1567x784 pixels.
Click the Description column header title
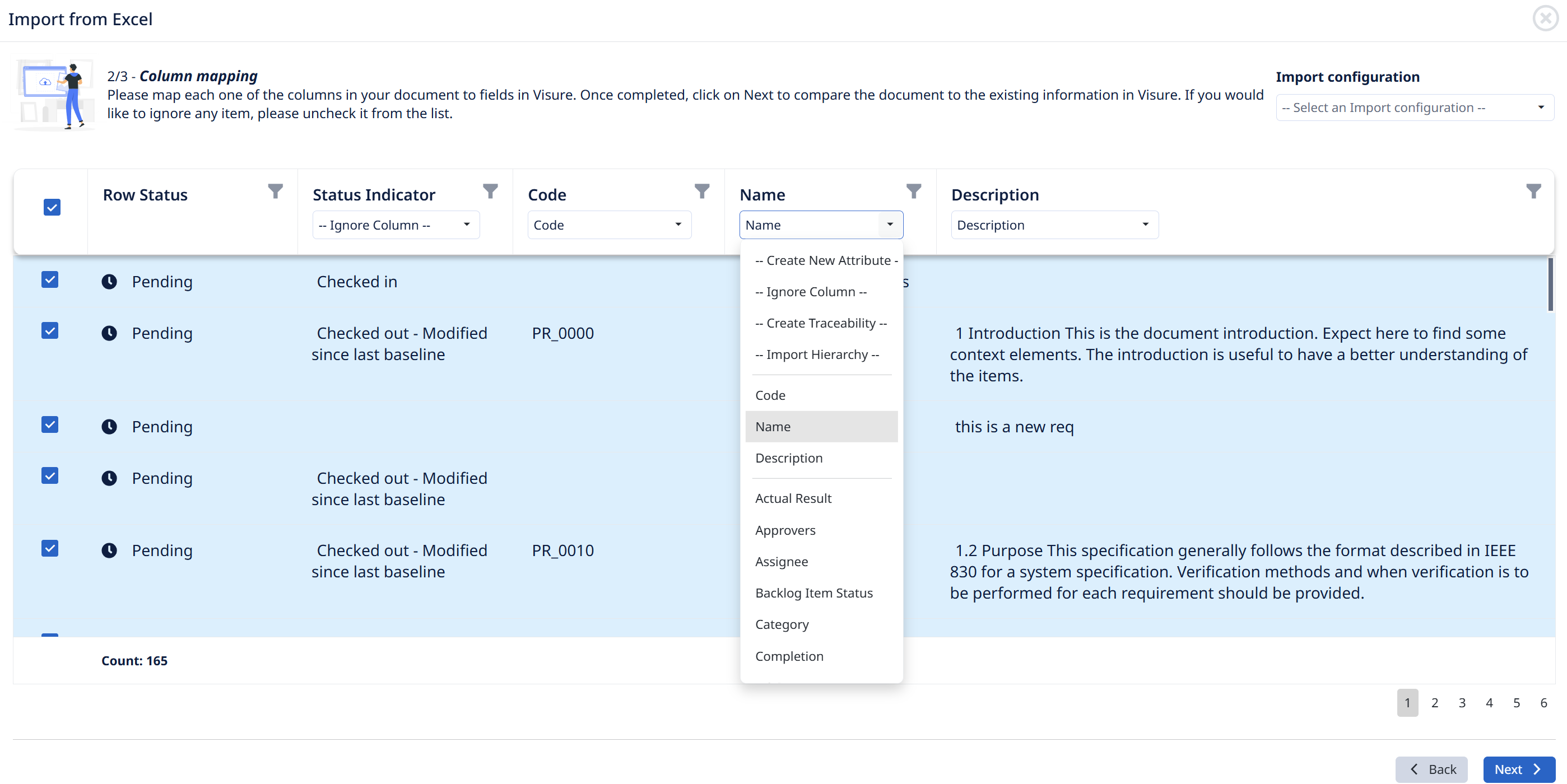995,195
